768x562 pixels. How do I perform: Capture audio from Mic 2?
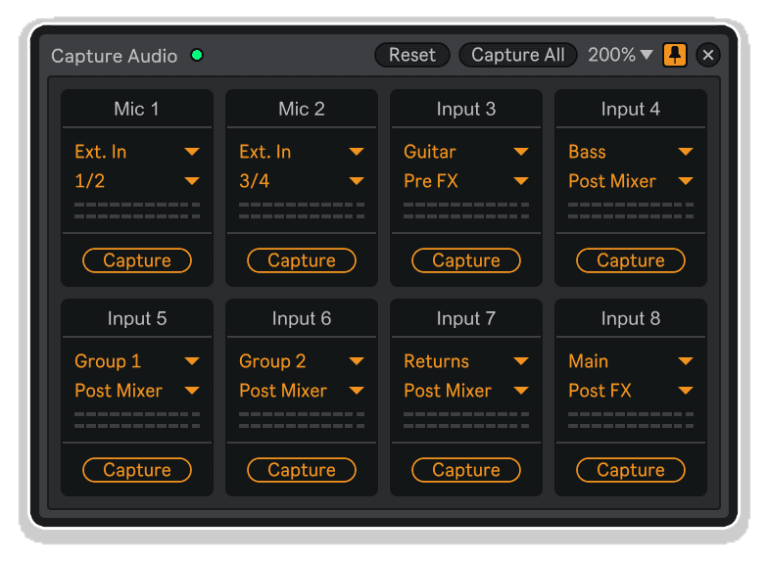[302, 260]
